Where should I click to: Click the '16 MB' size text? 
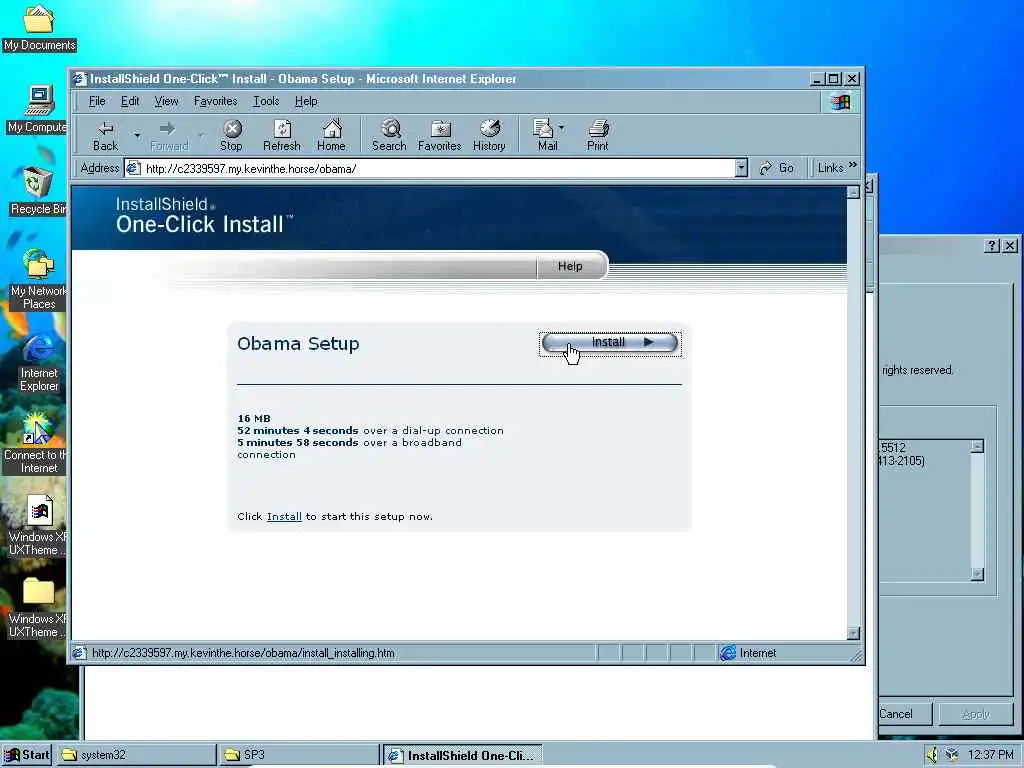tap(254, 419)
